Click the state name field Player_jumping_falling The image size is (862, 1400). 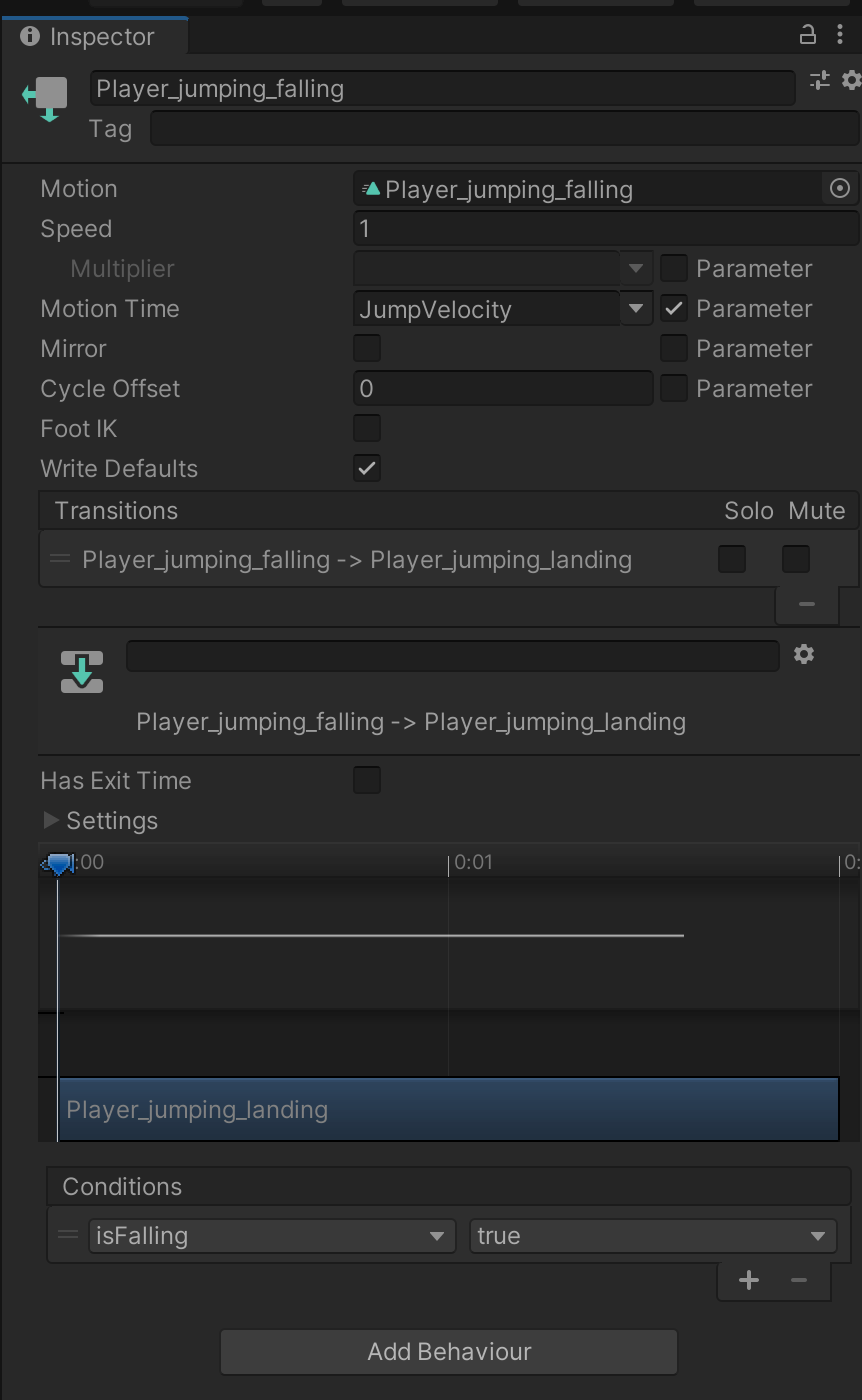tap(443, 88)
